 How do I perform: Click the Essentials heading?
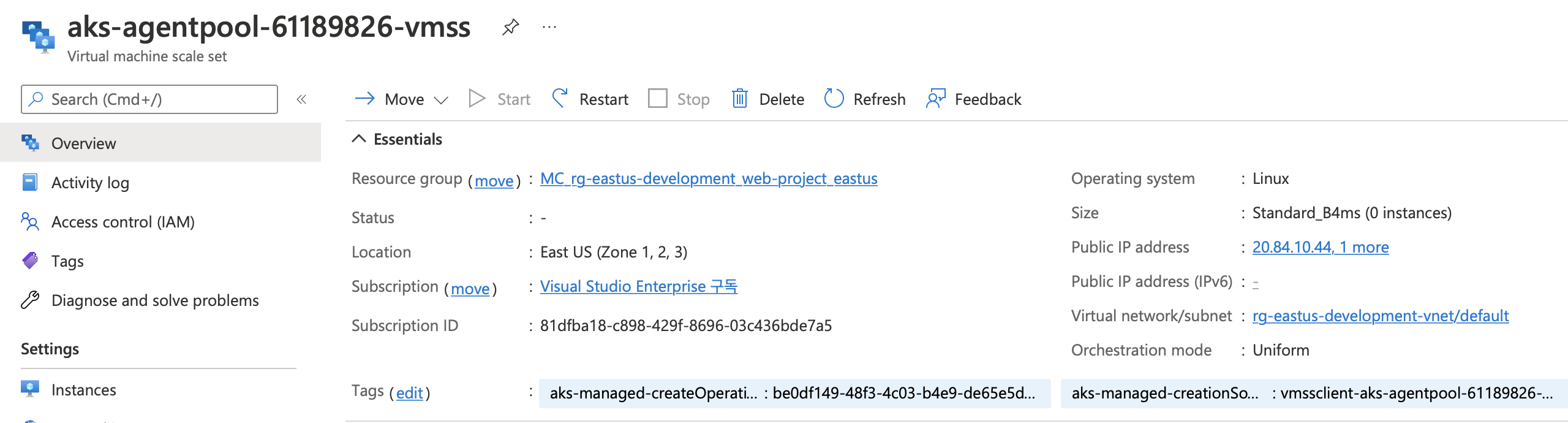(x=408, y=139)
